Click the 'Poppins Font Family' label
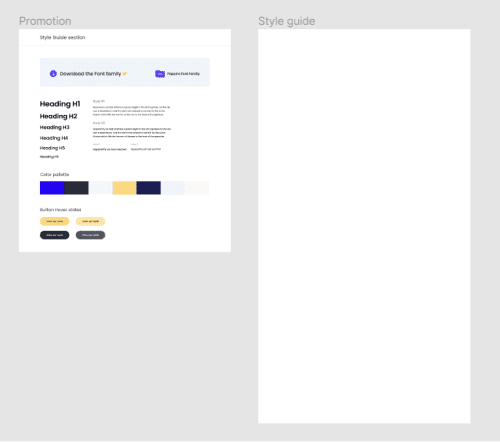The image size is (500, 442). [183, 74]
